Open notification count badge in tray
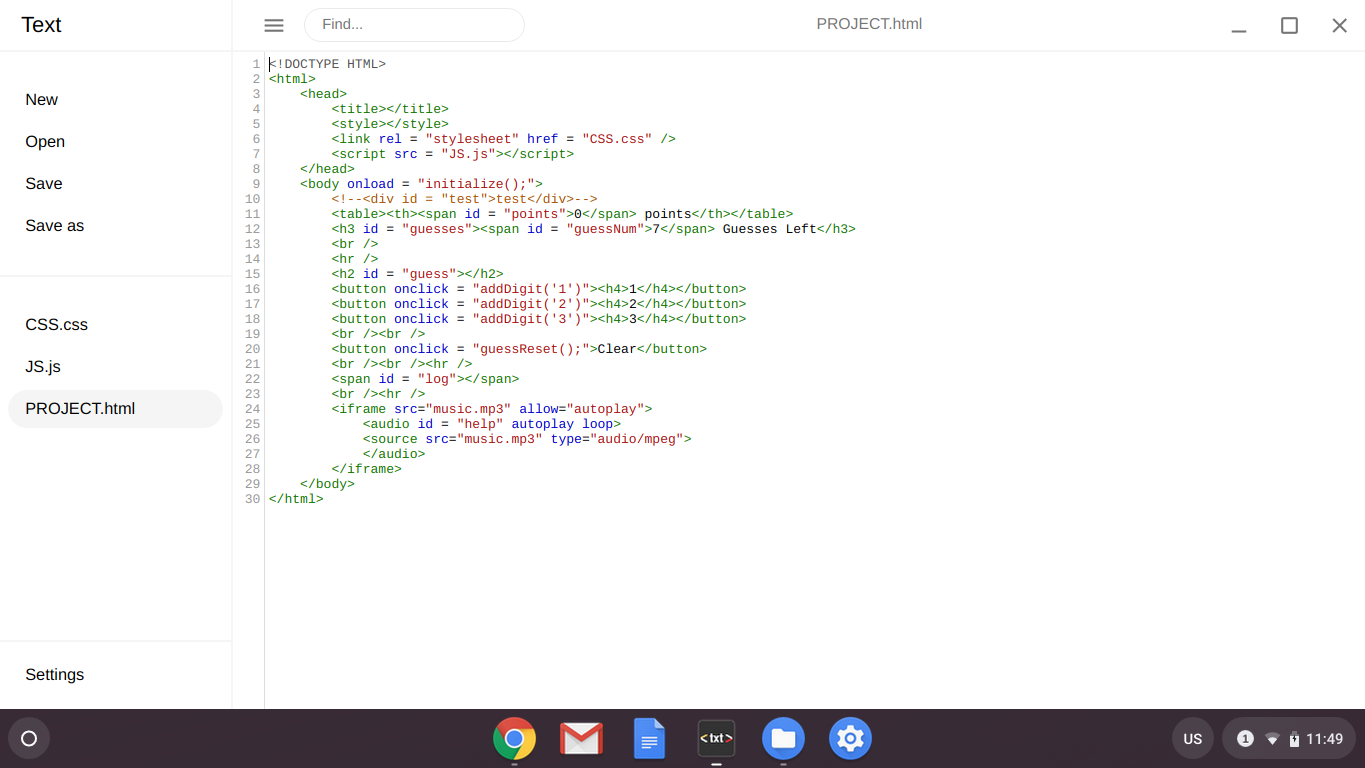The height and width of the screenshot is (768, 1365). click(1245, 739)
